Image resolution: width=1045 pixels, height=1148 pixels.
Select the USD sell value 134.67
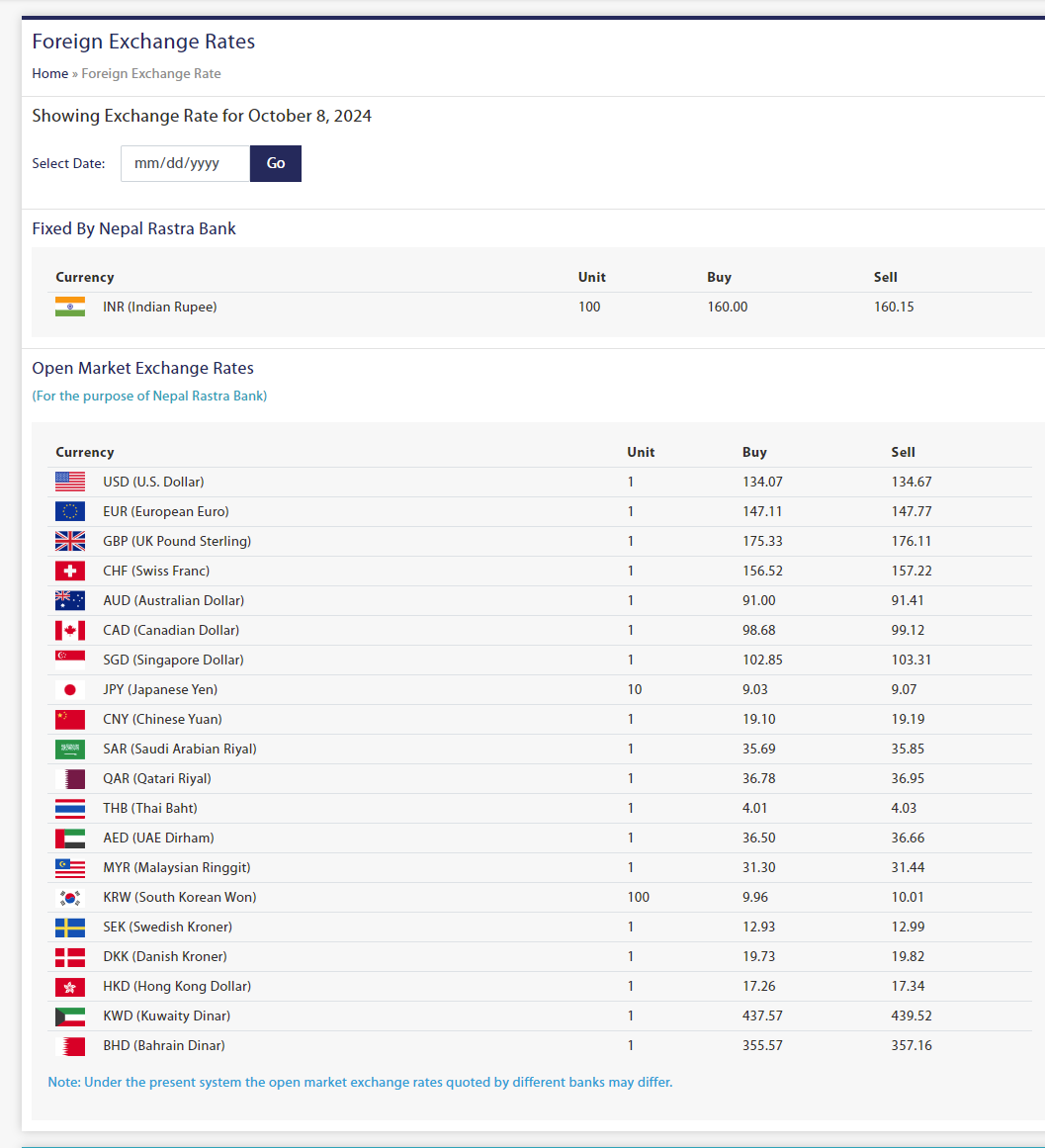912,482
